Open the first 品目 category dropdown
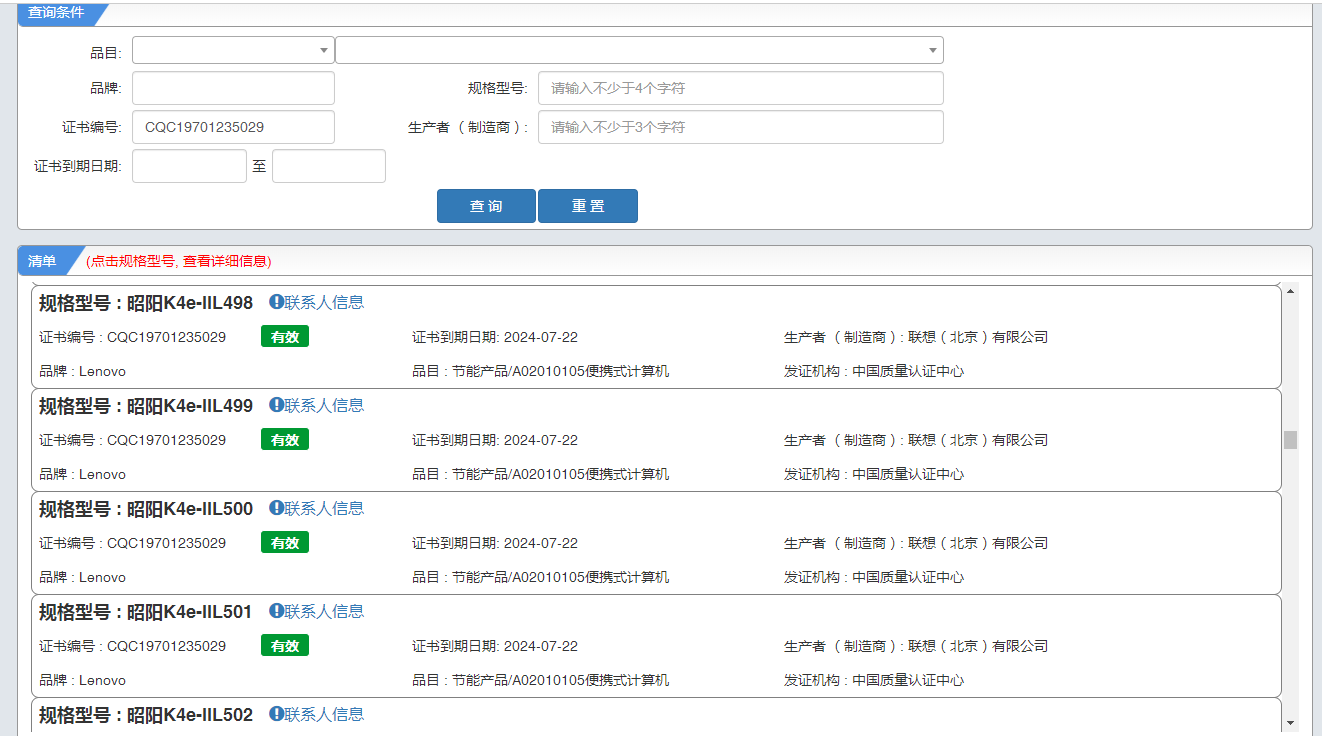1322x736 pixels. (233, 50)
